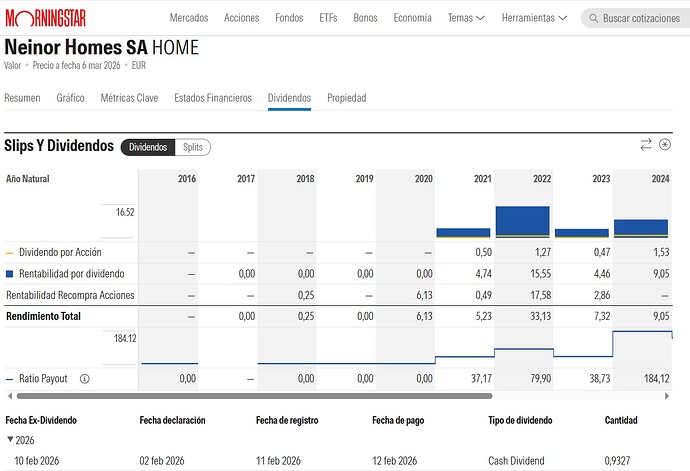This screenshot has width=690, height=471.
Task: Click the 33,13 Rendimiento Total value
Action: (540, 316)
